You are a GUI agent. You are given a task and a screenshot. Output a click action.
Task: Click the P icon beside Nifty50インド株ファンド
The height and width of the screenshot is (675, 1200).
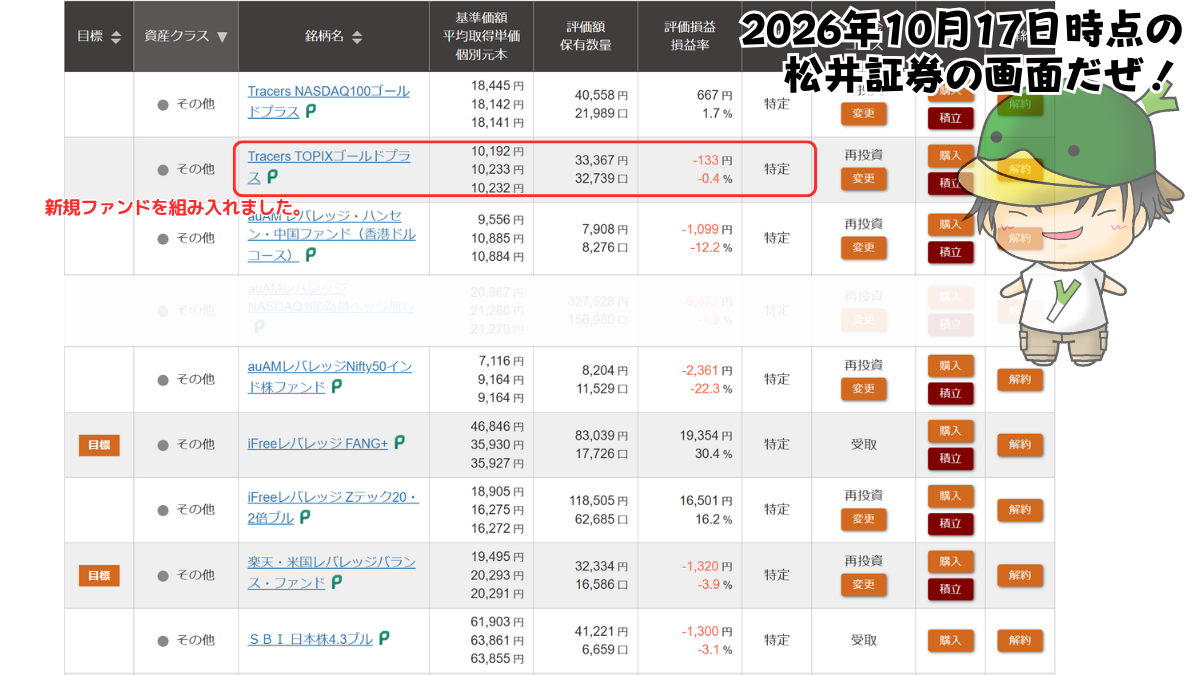click(337, 386)
